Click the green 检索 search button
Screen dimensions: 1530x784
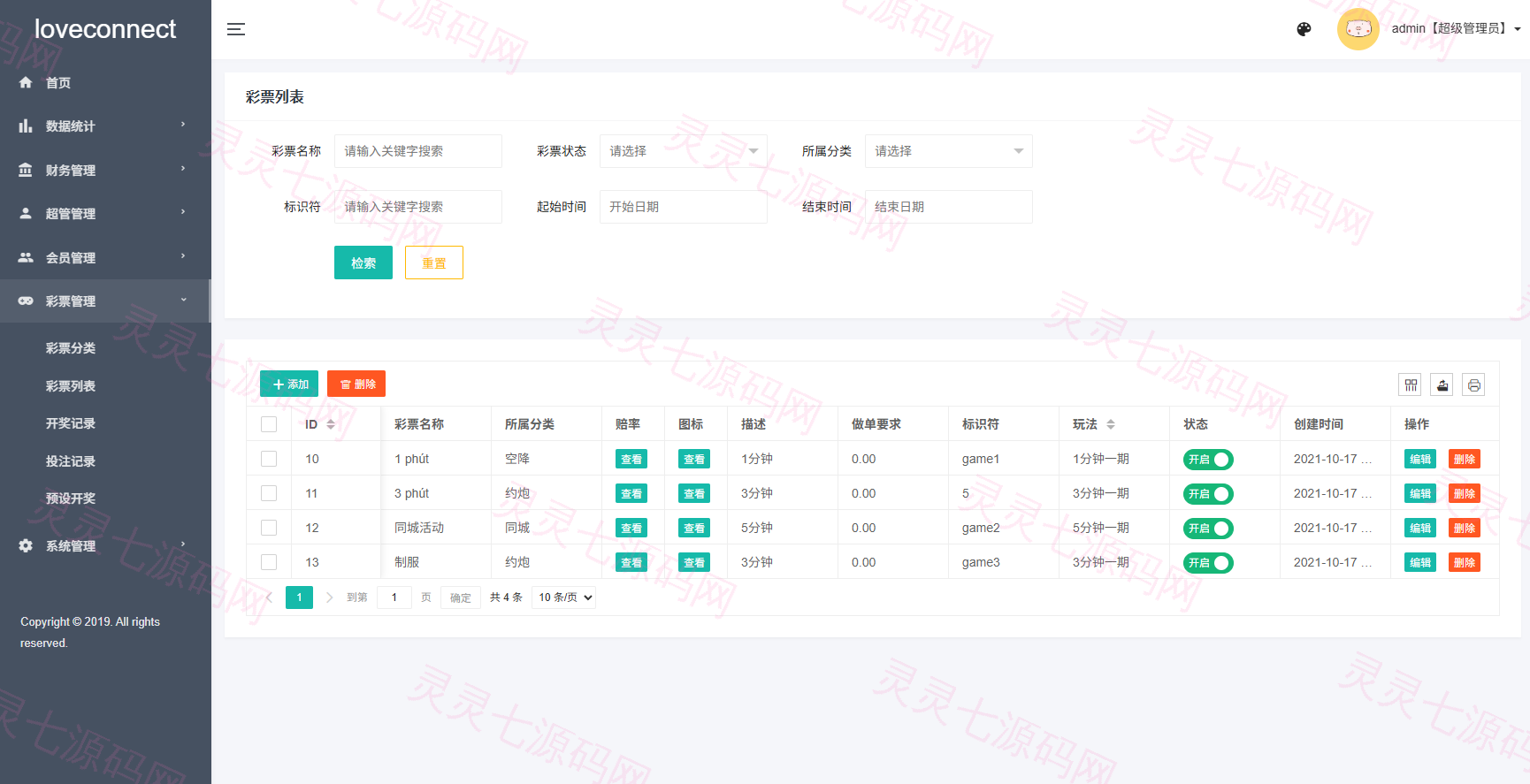(363, 263)
